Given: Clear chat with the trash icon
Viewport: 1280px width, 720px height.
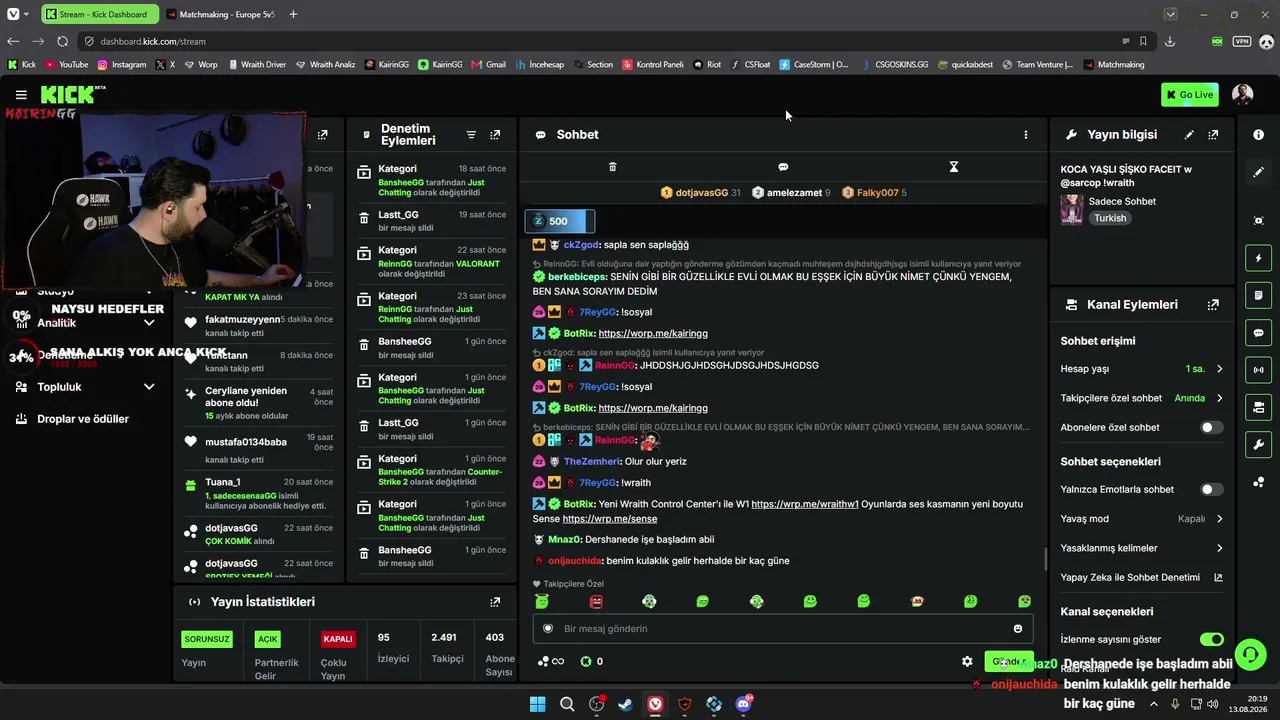Looking at the screenshot, I should (x=613, y=167).
